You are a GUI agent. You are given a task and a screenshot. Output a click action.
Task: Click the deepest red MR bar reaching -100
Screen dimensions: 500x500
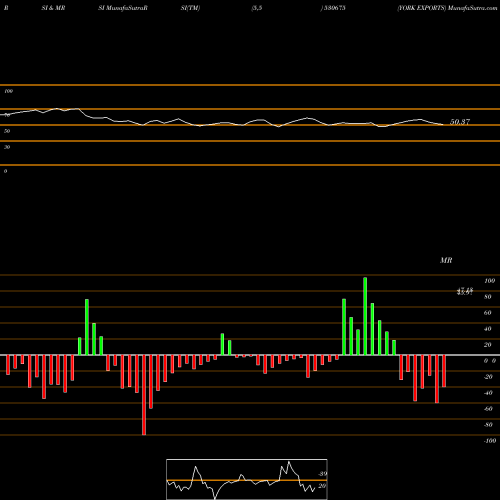pyautogui.click(x=144, y=395)
